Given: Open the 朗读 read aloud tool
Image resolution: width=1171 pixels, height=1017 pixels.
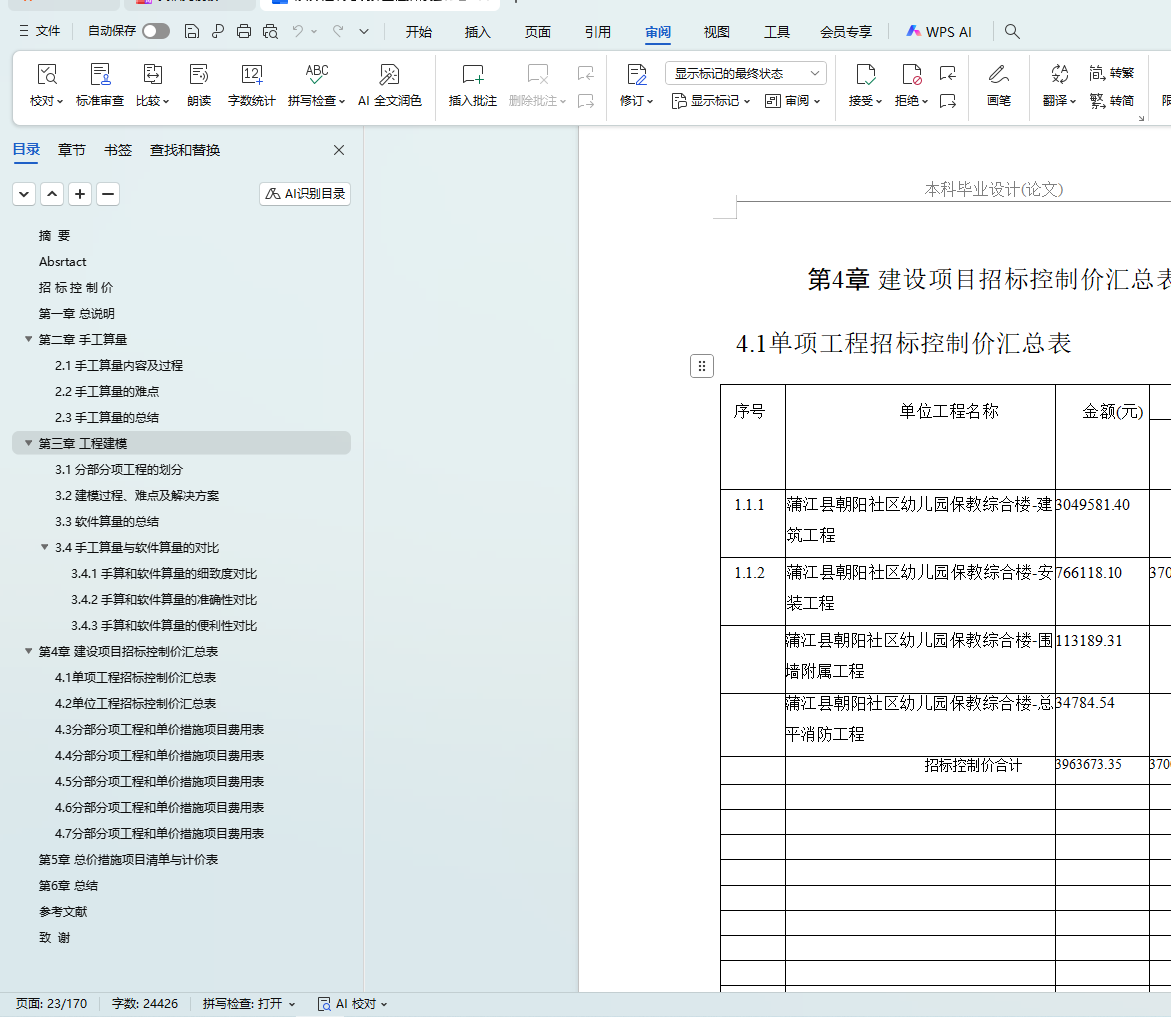Looking at the screenshot, I should [x=199, y=75].
